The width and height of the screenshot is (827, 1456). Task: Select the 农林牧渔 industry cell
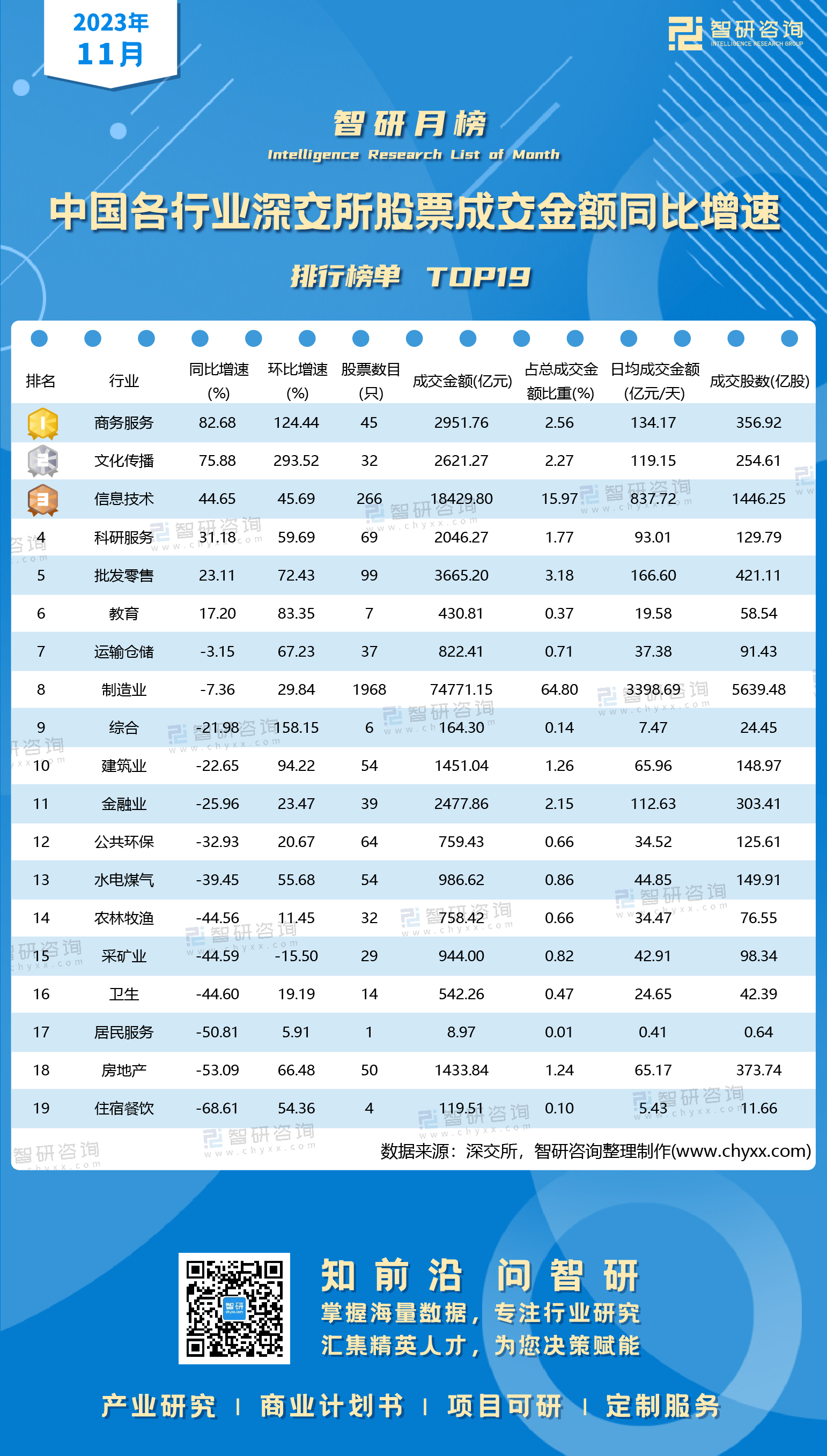[x=124, y=918]
